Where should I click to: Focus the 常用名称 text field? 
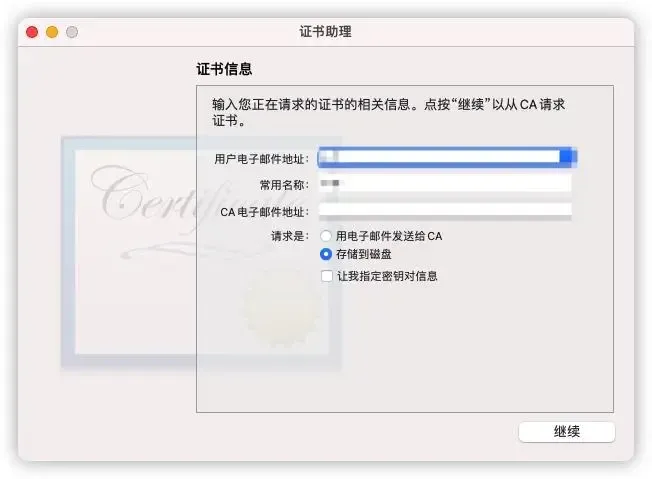pyautogui.click(x=445, y=183)
